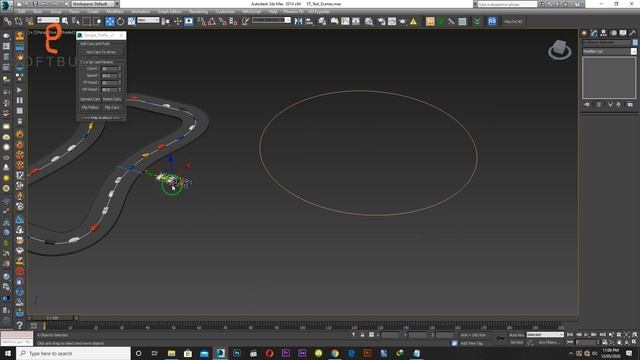
Task: Open the MAXScript menu
Action: coord(251,12)
